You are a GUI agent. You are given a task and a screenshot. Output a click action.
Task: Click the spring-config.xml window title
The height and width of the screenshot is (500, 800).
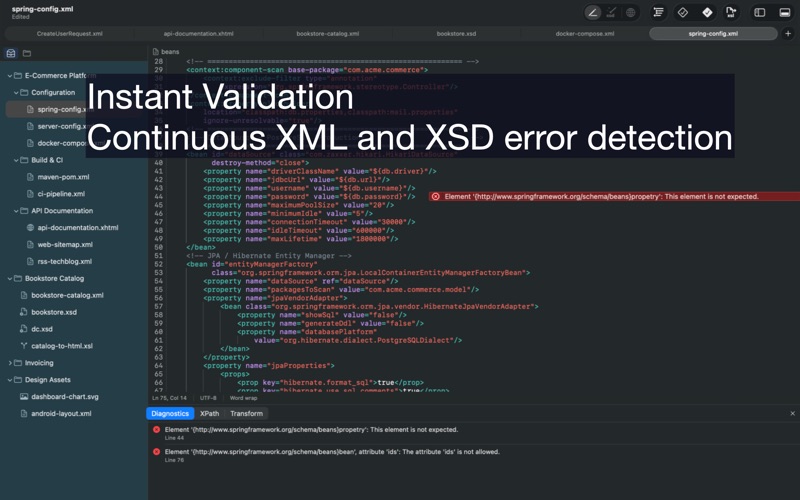pos(42,9)
